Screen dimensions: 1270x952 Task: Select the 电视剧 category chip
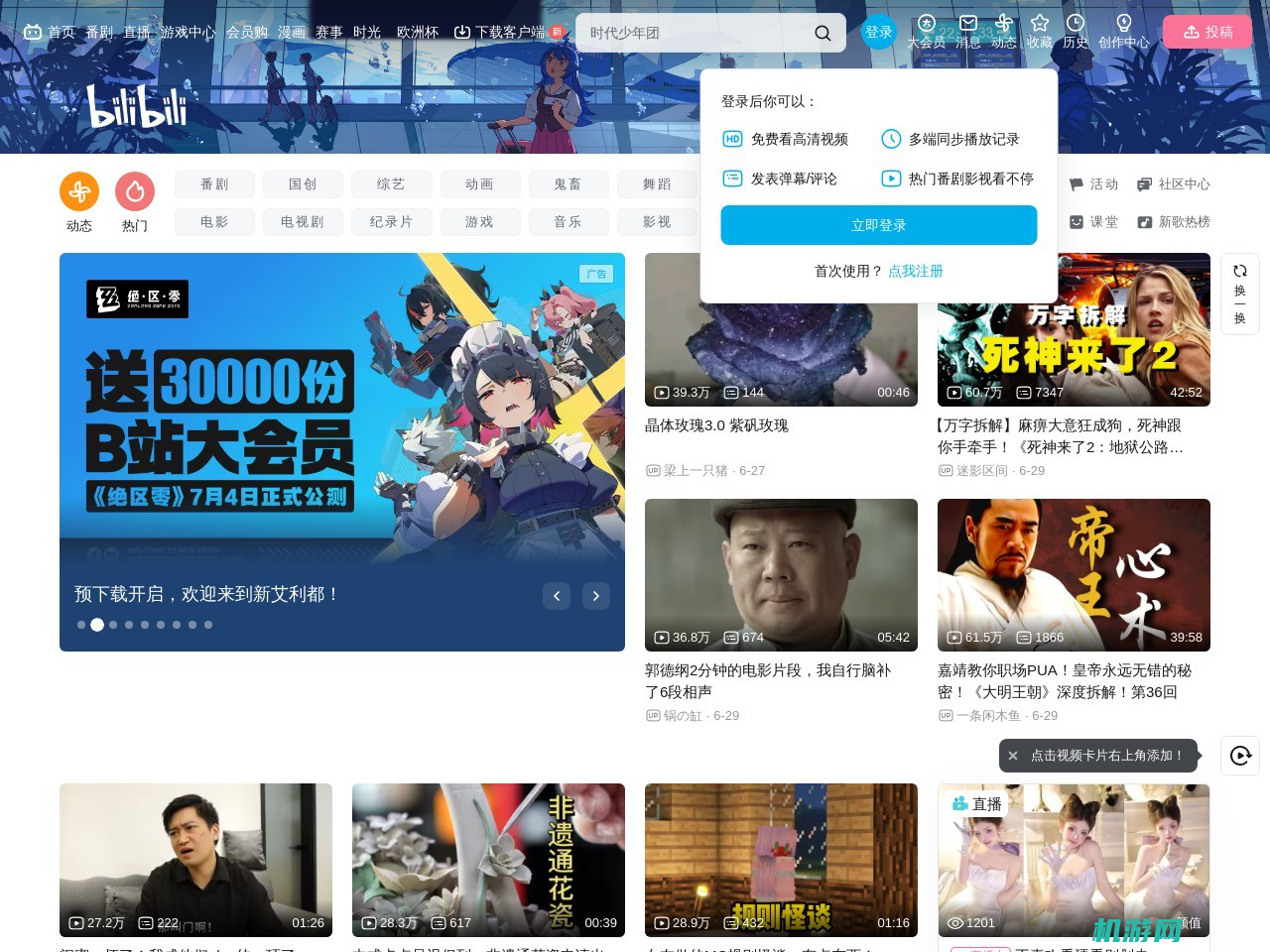click(x=303, y=222)
